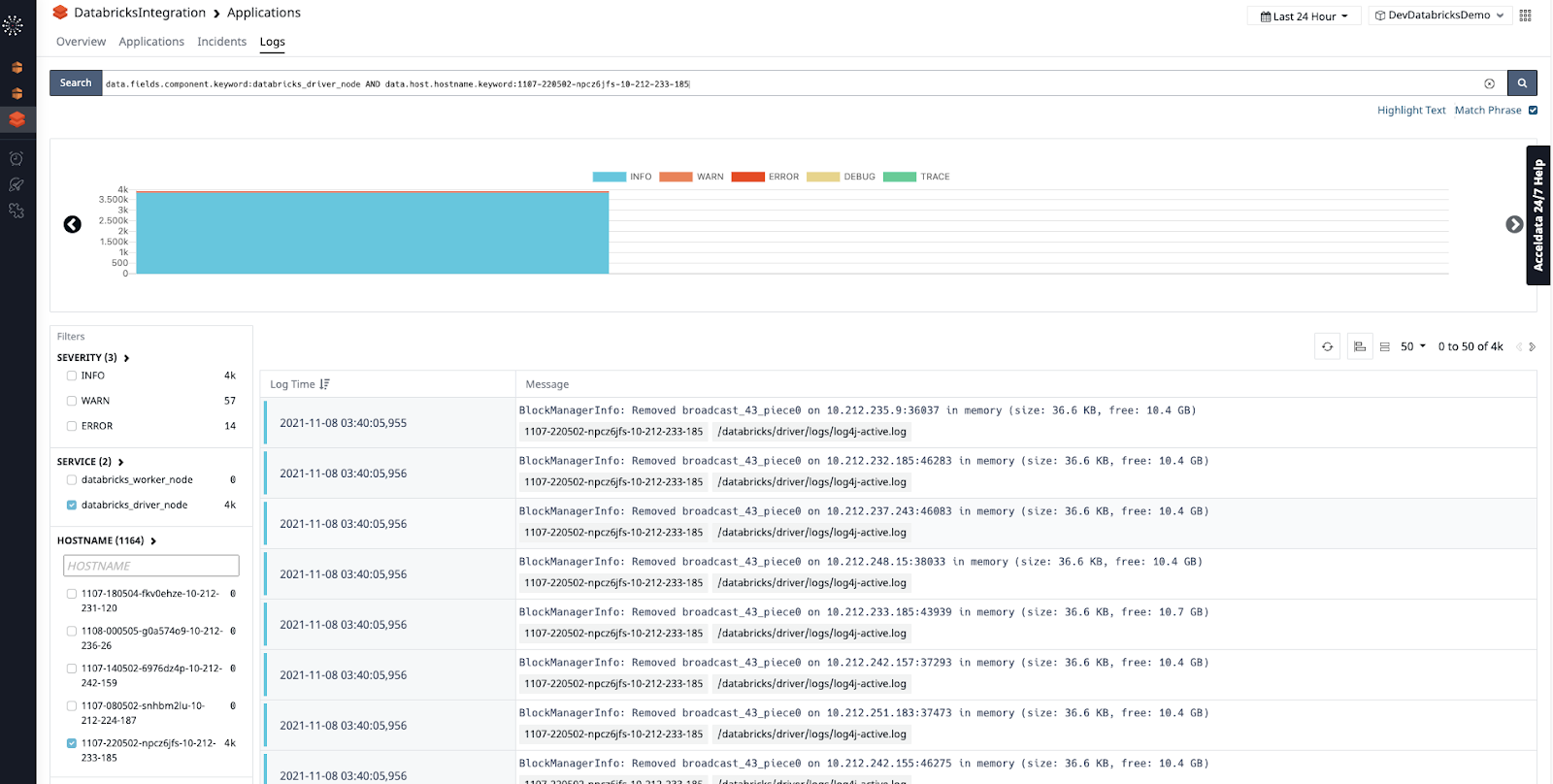
Task: Toggle the WARN severity checkbox
Action: point(72,401)
